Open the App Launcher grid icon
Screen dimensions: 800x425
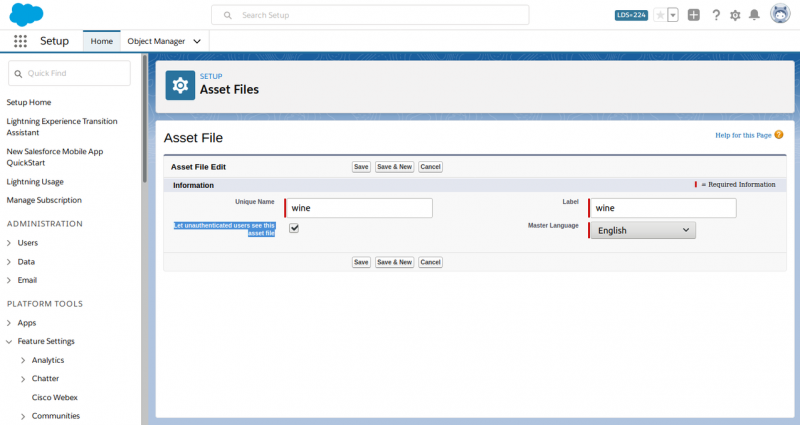tap(20, 41)
